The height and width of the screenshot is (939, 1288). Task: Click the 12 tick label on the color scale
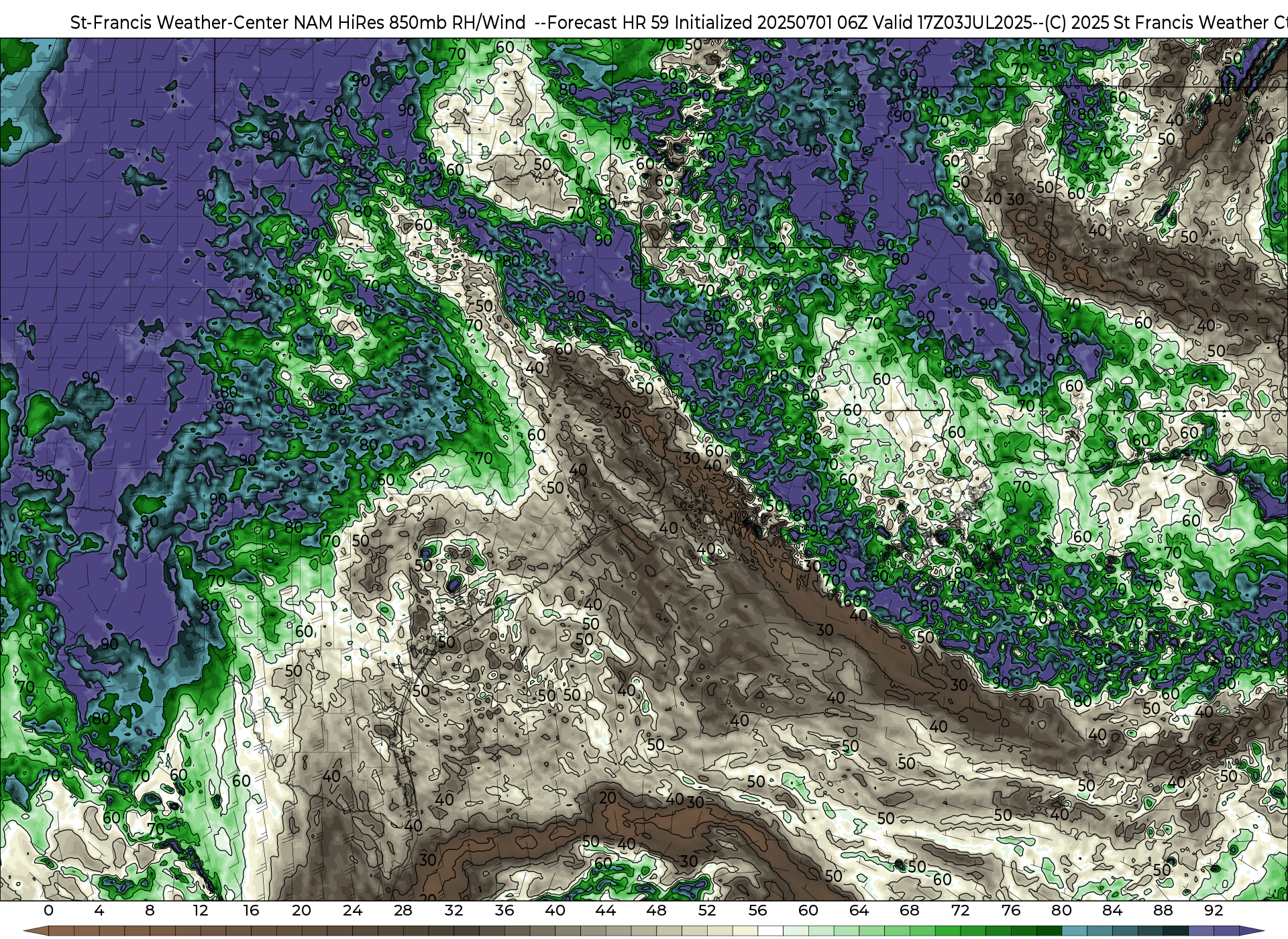point(201,911)
